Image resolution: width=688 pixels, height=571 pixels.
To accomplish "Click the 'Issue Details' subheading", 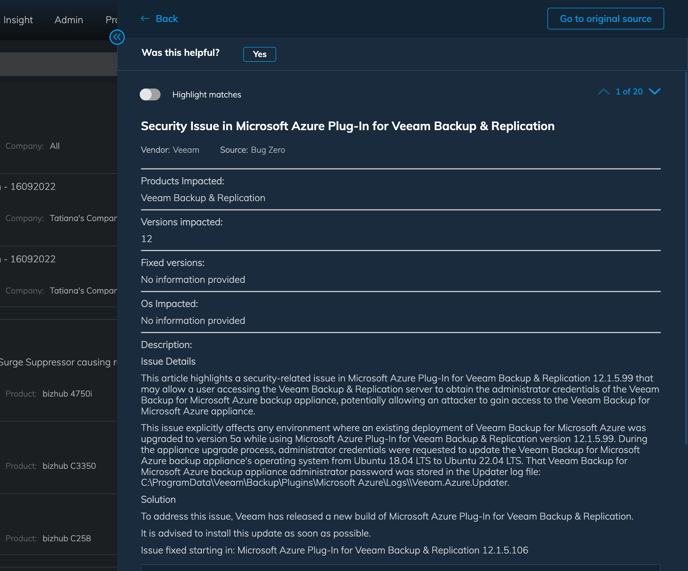I will click(x=168, y=362).
